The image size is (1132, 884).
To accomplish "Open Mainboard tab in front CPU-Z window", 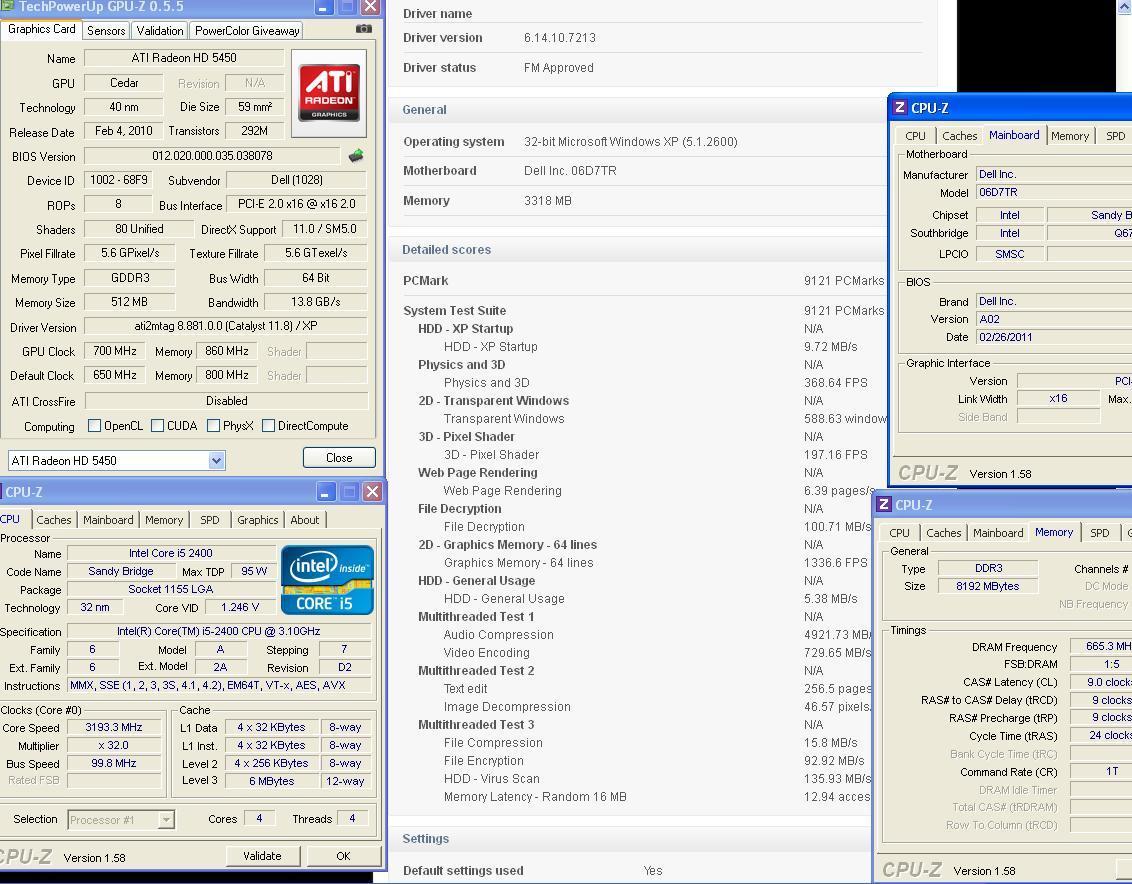I will (108, 519).
